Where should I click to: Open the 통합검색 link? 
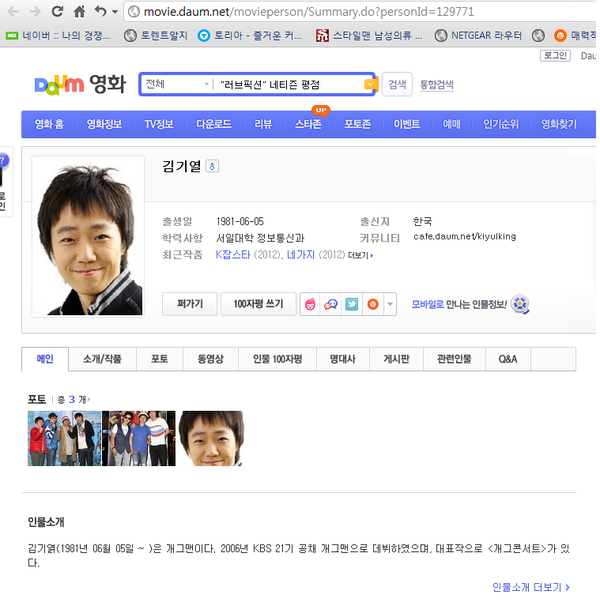coord(436,84)
